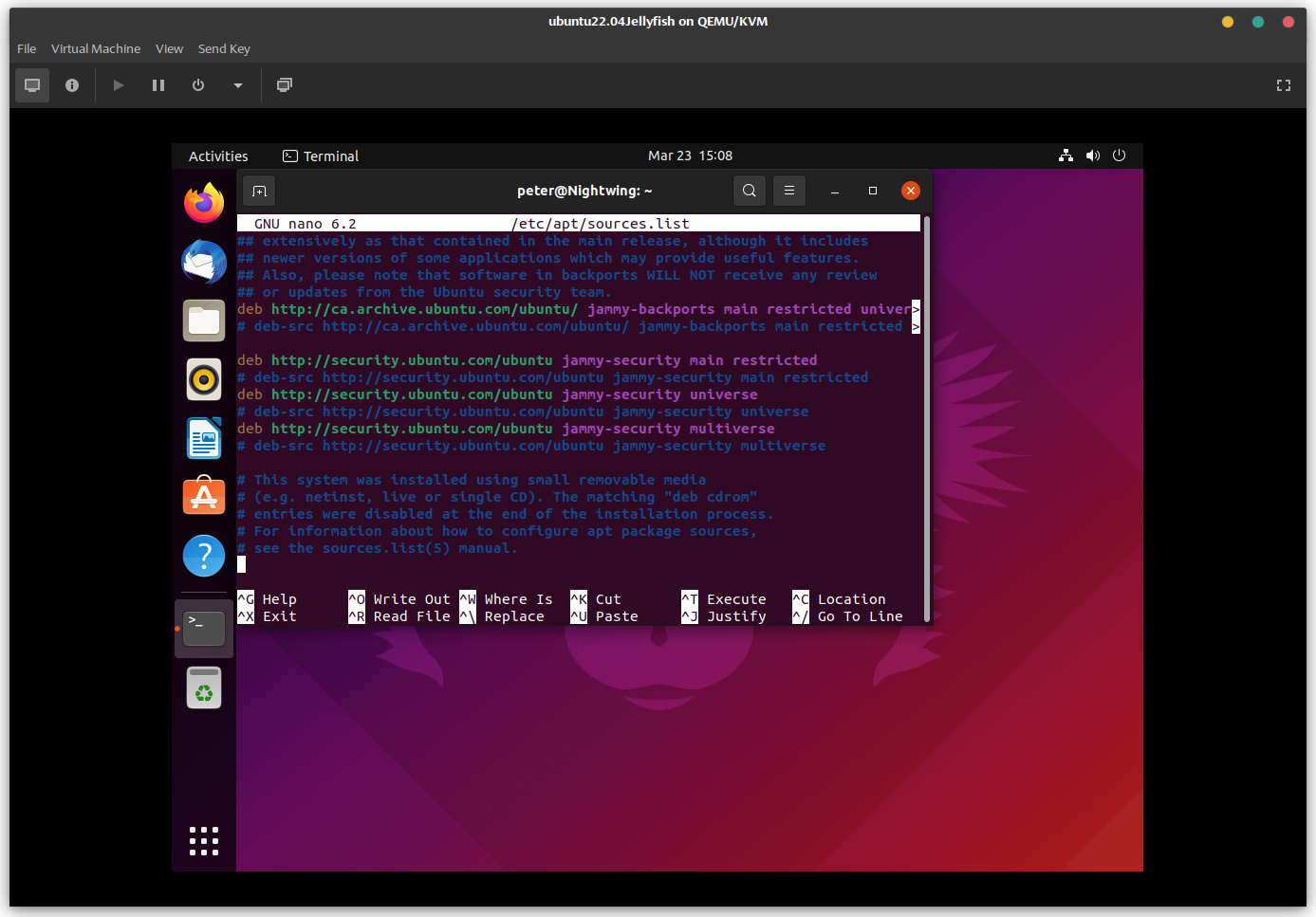Open the system status menu power icon

[1120, 156]
